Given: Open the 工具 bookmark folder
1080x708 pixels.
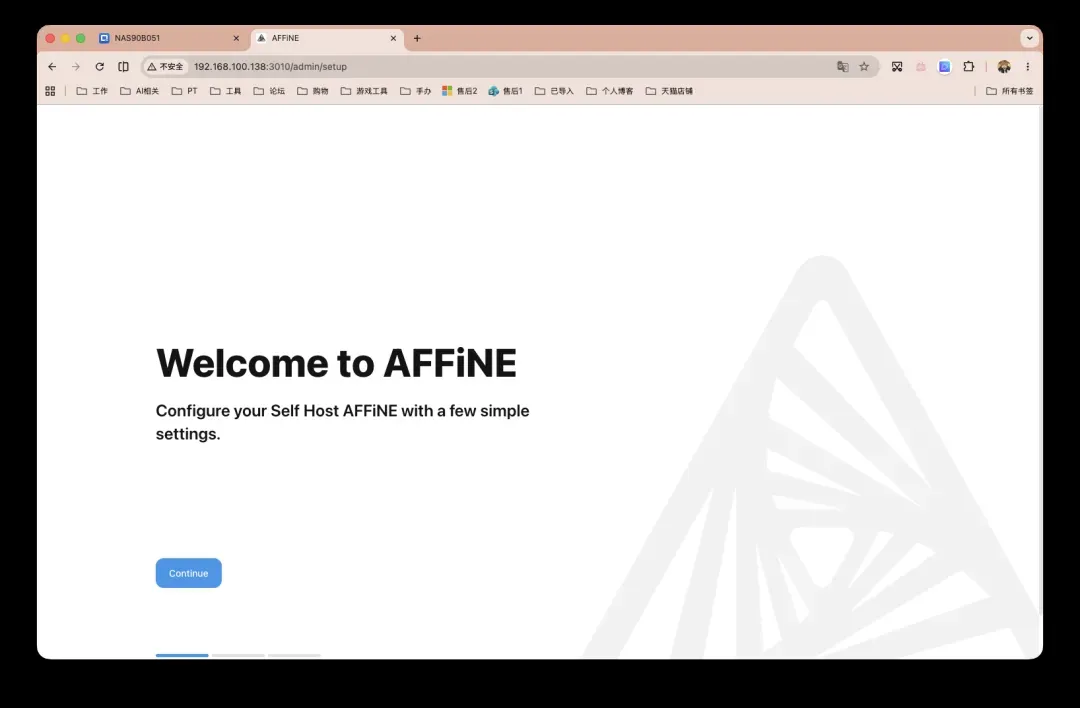Looking at the screenshot, I should point(226,91).
